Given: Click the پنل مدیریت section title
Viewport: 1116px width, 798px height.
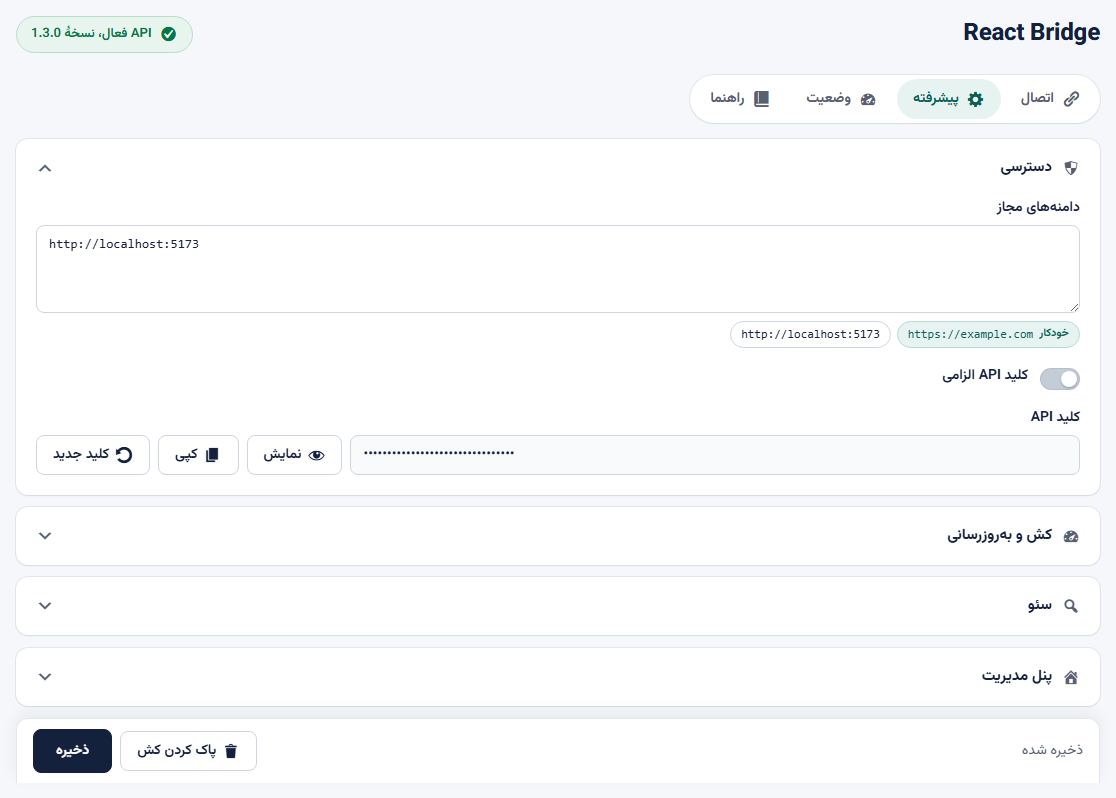Looking at the screenshot, I should pos(1017,676).
